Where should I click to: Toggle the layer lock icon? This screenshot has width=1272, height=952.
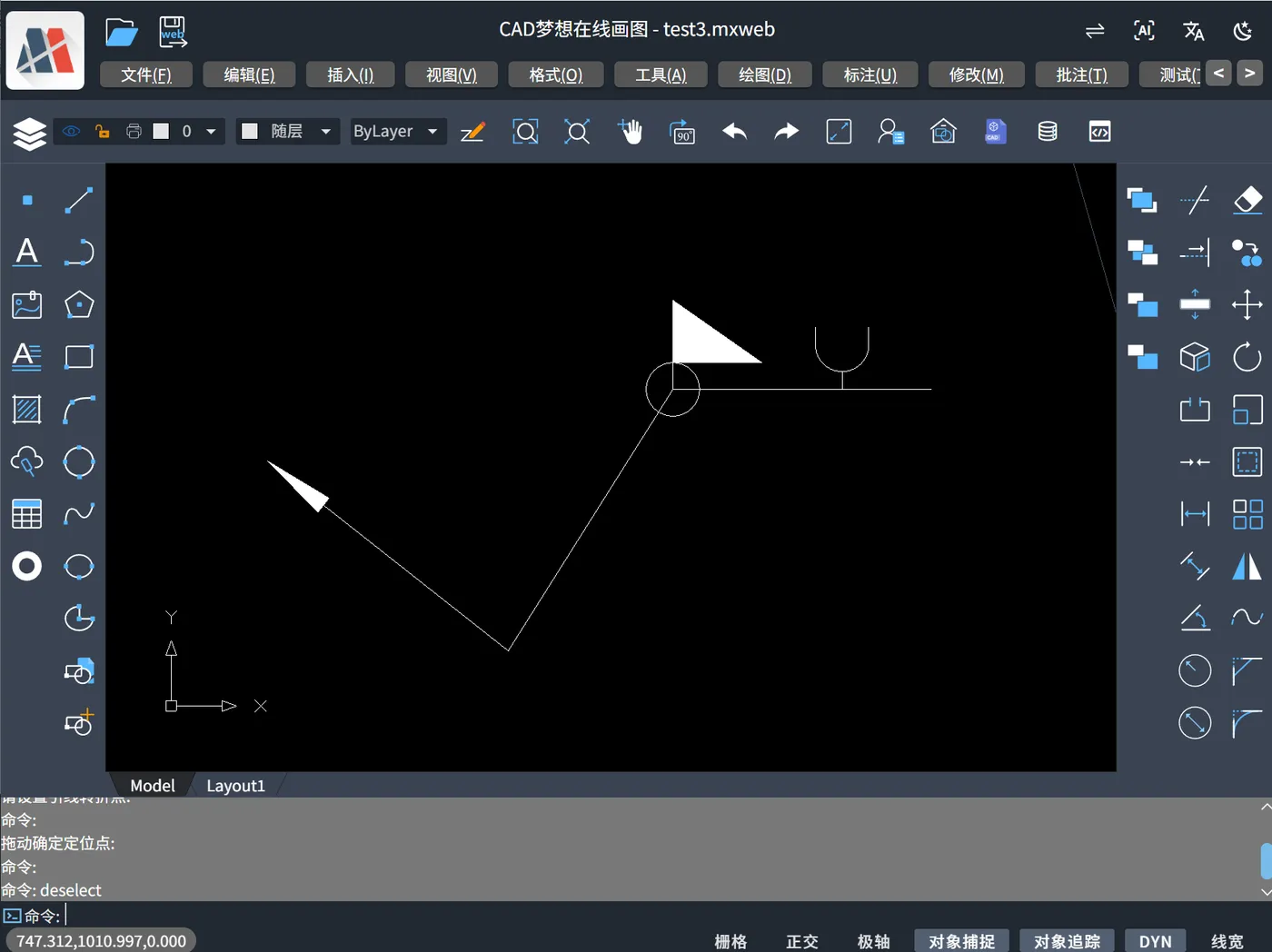tap(103, 131)
